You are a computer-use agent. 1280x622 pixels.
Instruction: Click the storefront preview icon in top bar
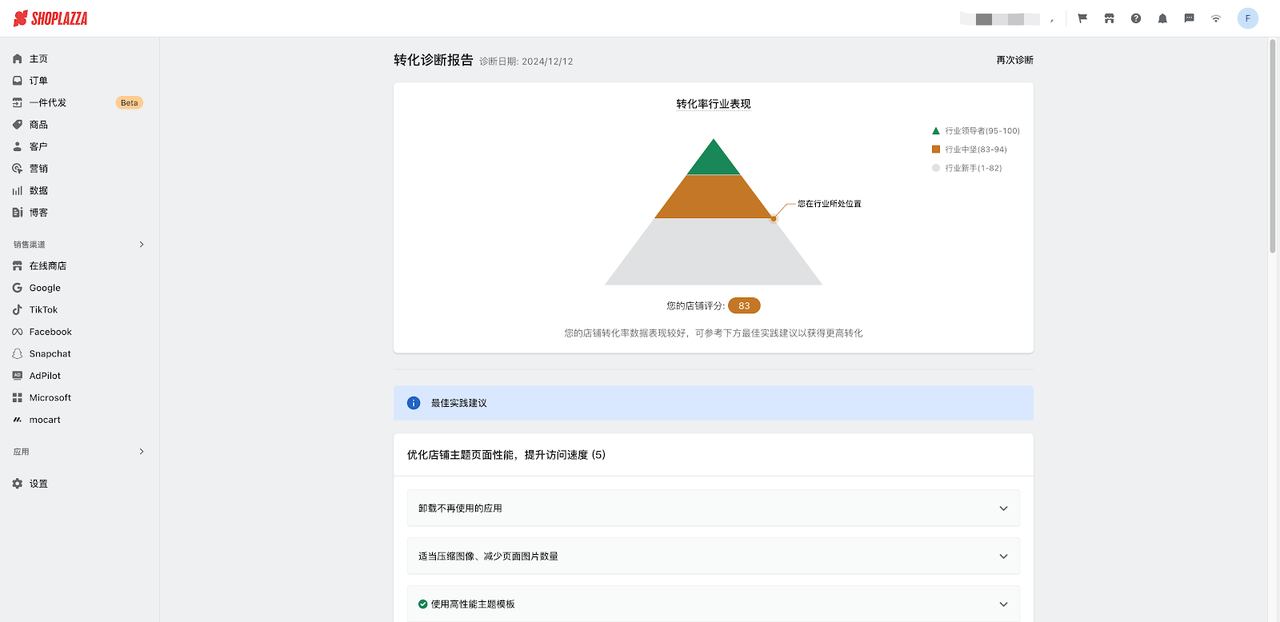(1108, 18)
